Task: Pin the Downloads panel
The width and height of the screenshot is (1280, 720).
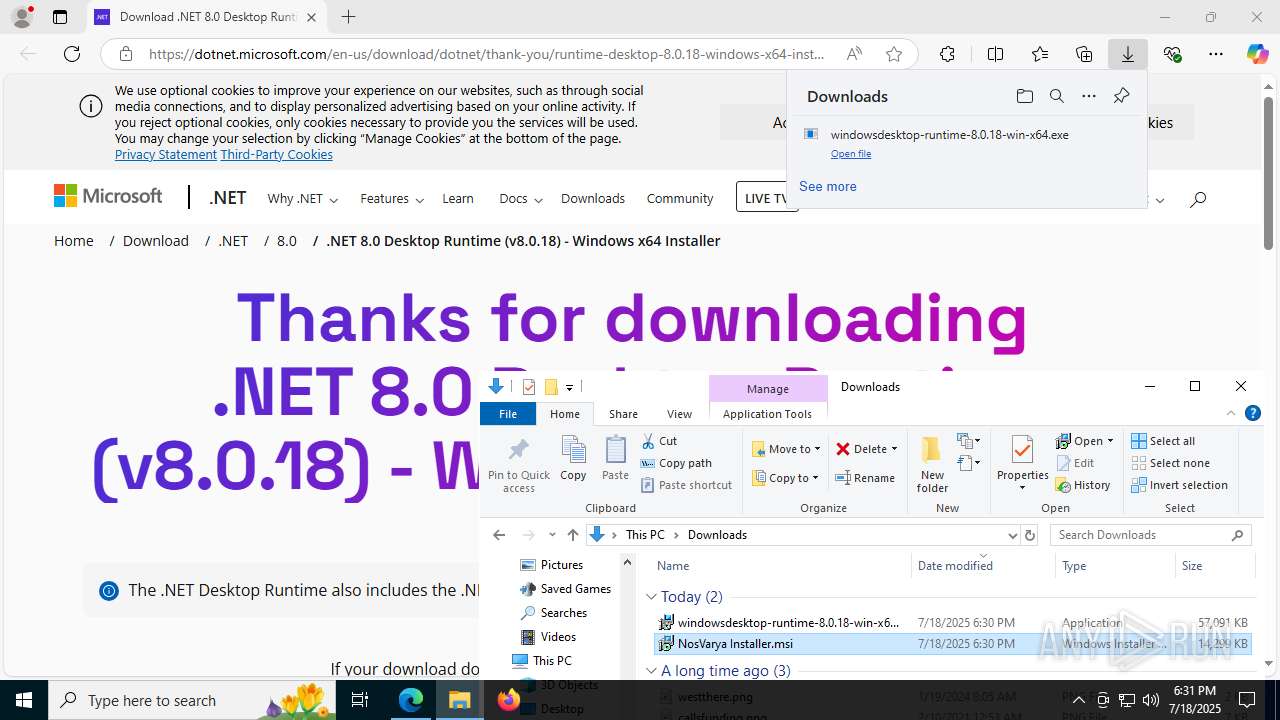Action: [x=1121, y=96]
